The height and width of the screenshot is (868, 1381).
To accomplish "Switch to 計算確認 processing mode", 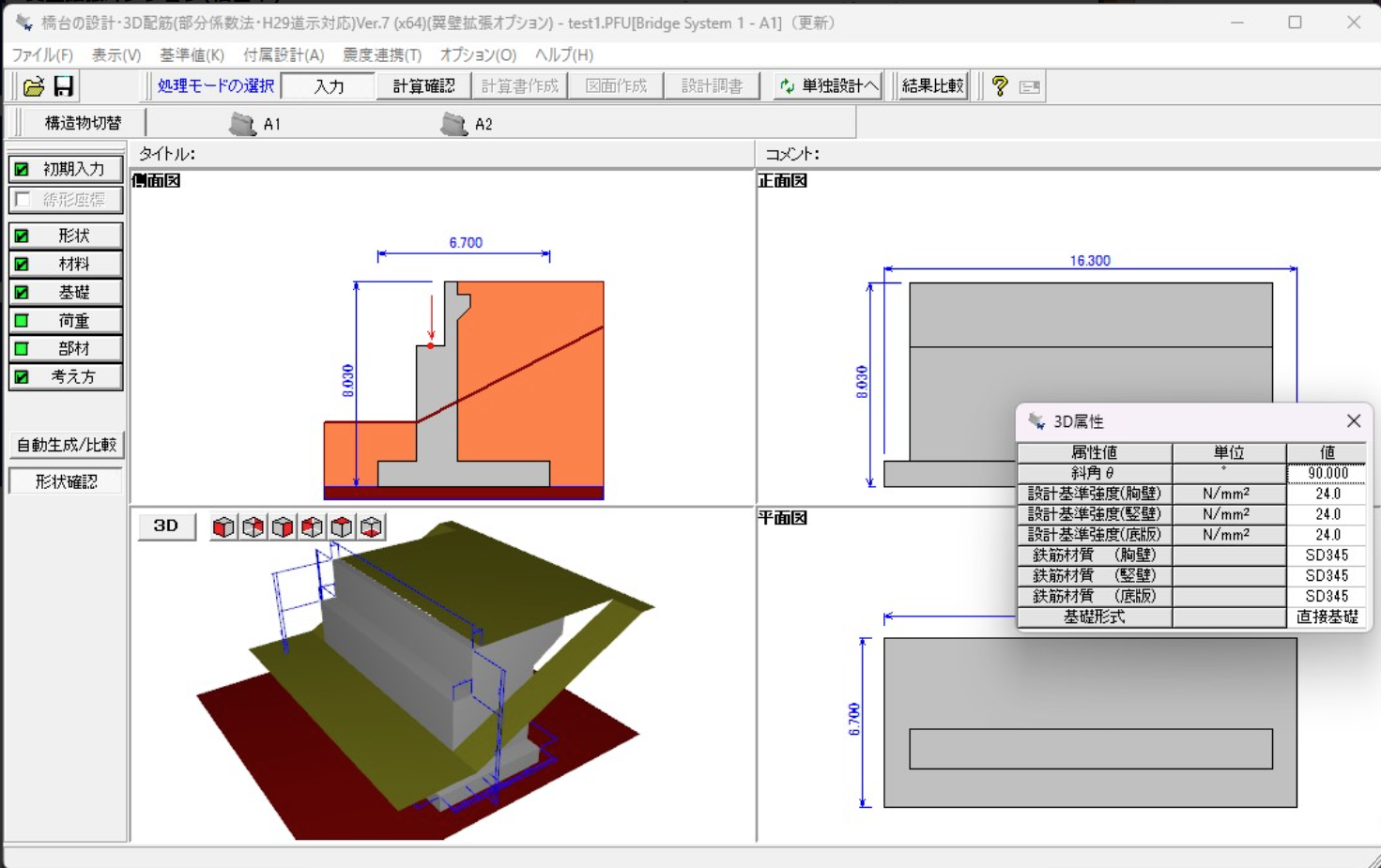I will [x=423, y=86].
